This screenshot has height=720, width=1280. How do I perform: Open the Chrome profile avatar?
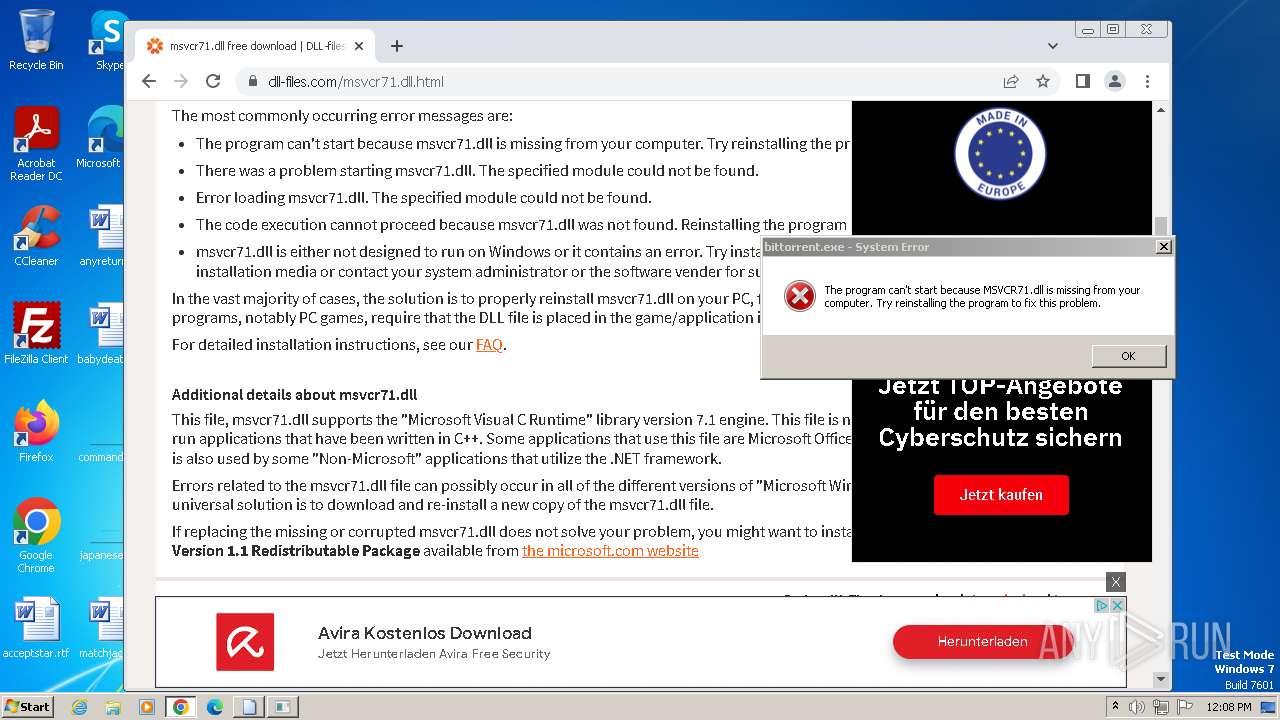(x=1114, y=81)
